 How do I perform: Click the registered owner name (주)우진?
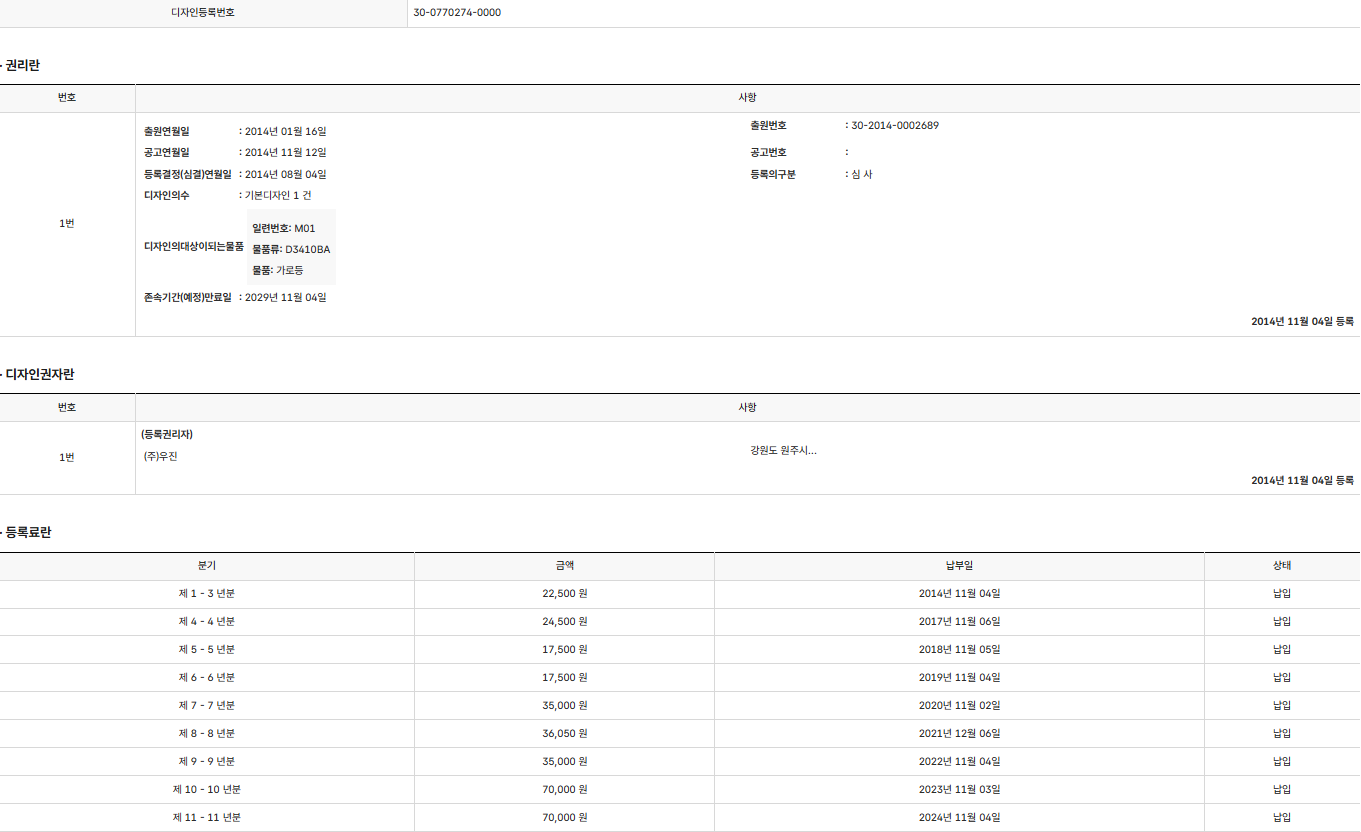[161, 457]
